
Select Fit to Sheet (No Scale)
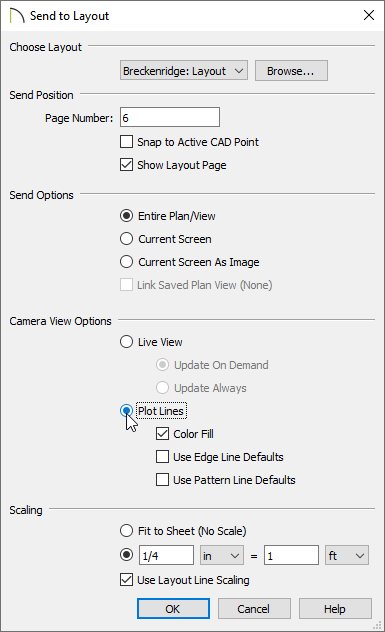127,530
